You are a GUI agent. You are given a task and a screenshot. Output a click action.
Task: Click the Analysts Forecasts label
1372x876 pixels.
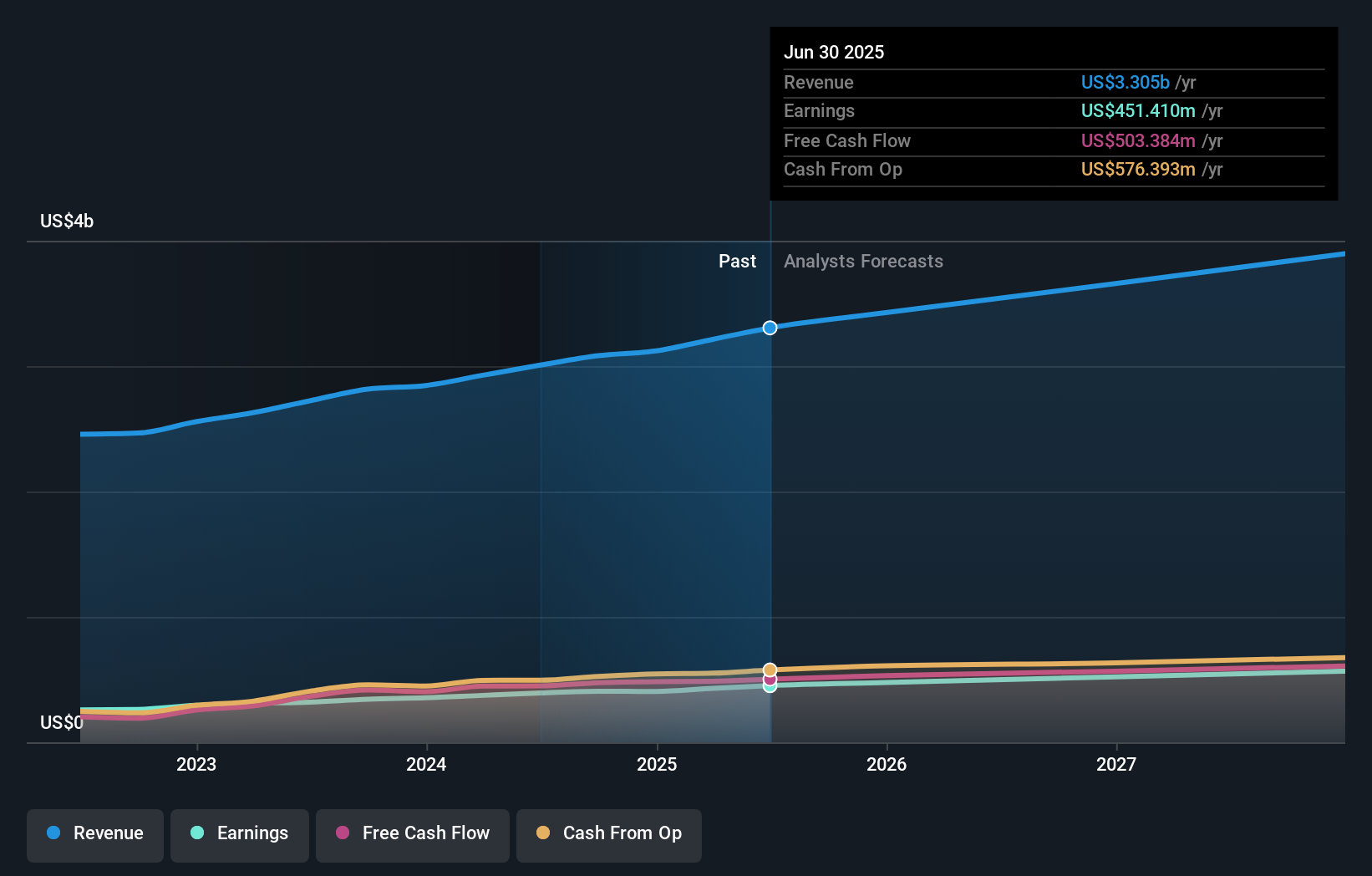[x=863, y=262]
